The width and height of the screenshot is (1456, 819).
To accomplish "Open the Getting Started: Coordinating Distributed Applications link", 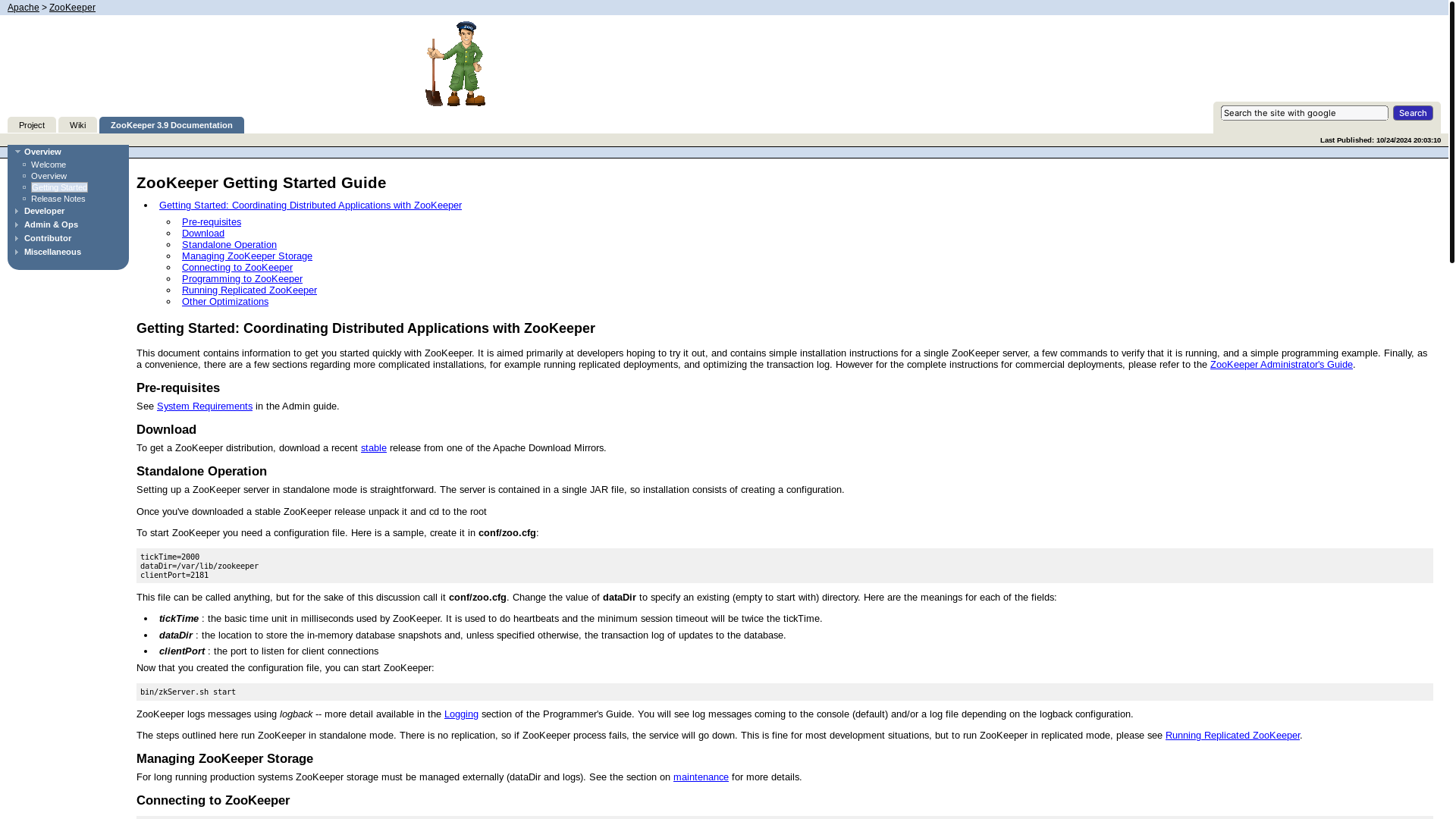I will (x=310, y=206).
